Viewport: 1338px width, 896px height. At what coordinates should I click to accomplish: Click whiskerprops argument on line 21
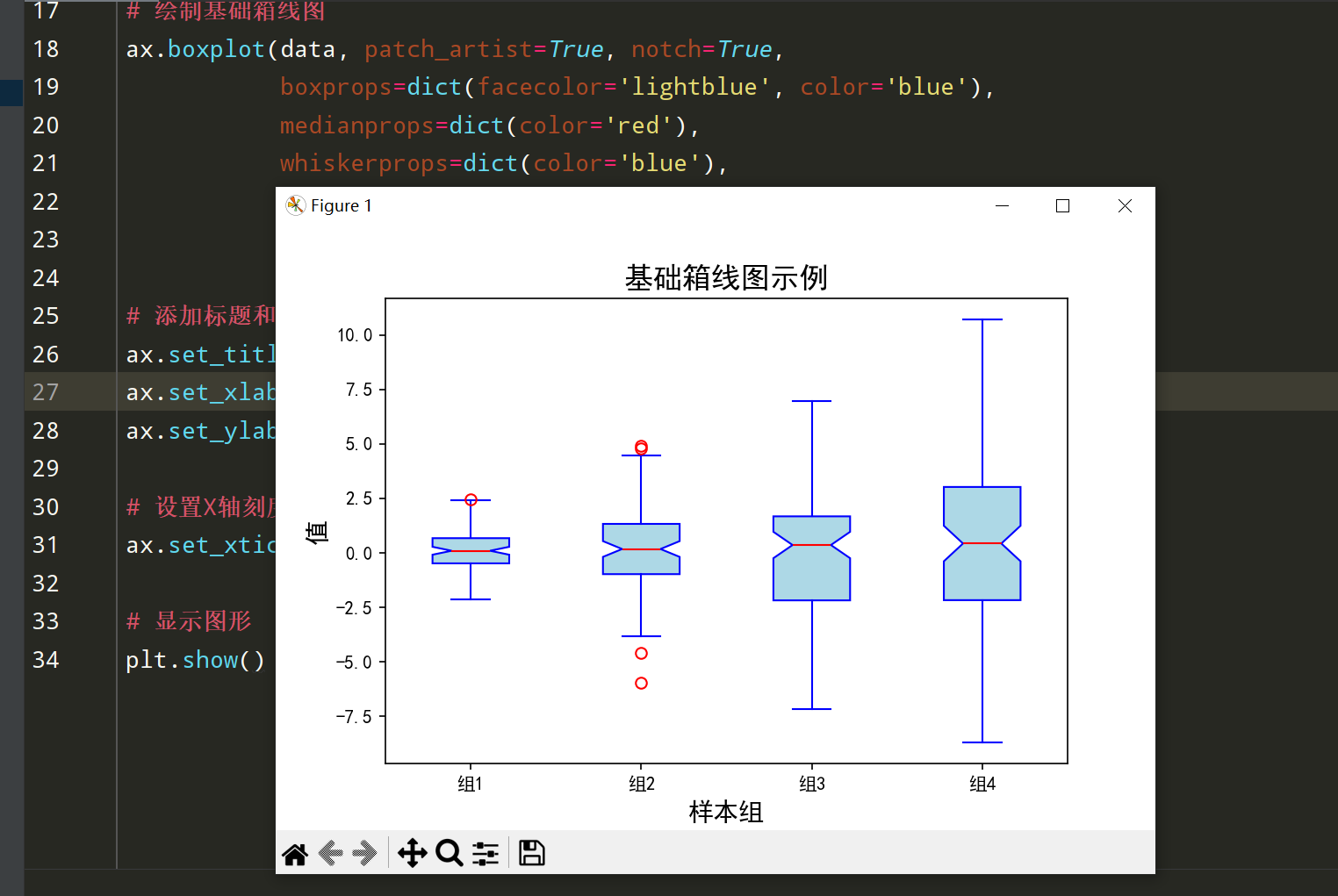pyautogui.click(x=363, y=163)
